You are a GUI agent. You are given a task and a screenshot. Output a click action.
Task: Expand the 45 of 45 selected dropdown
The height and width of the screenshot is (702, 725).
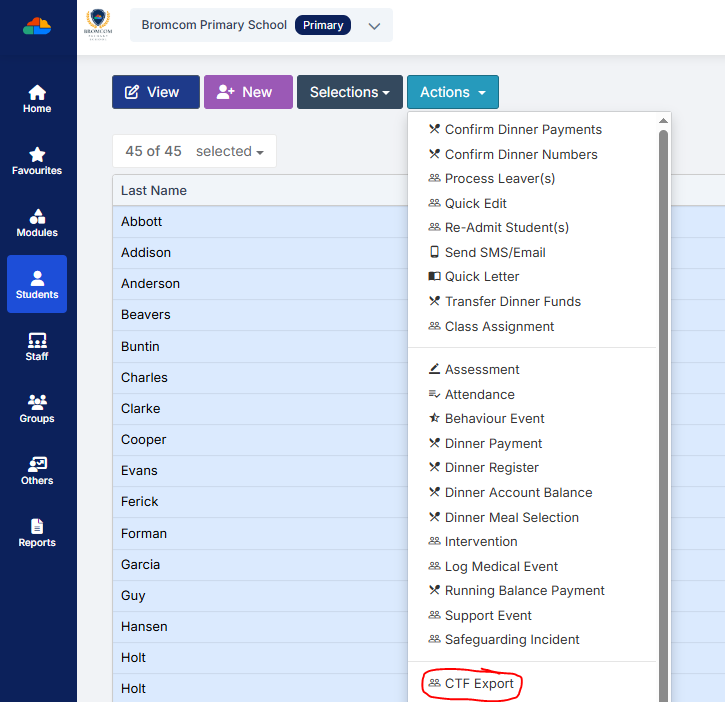point(194,151)
